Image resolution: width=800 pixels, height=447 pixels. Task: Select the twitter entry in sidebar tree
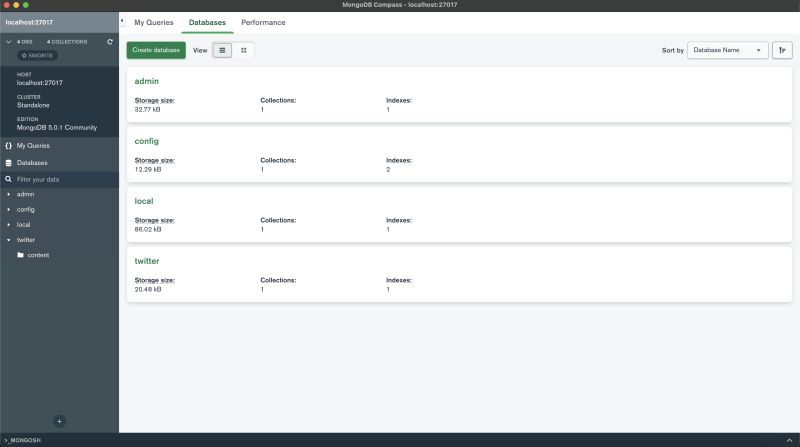pos(26,240)
